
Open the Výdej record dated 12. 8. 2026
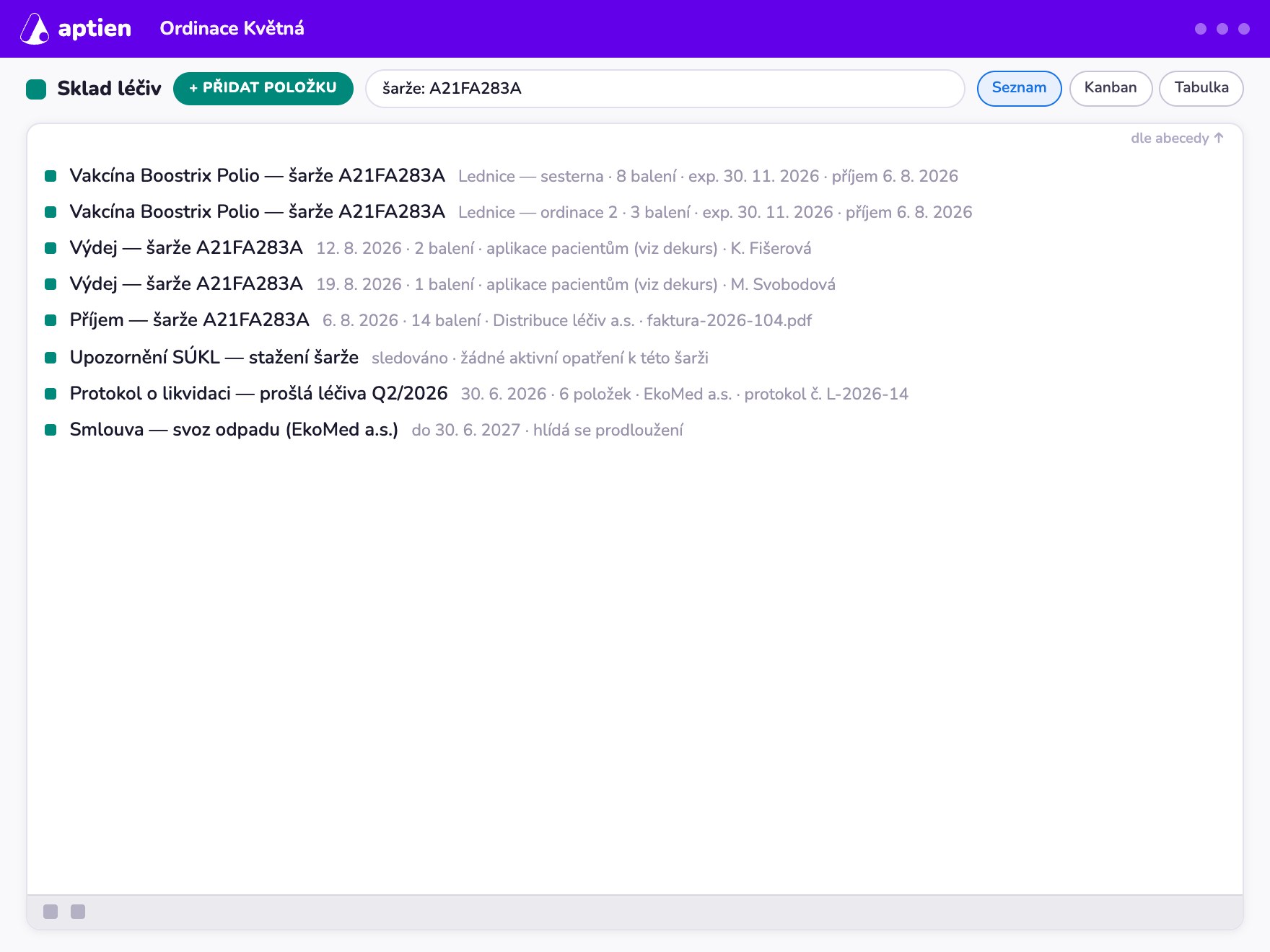click(x=186, y=247)
